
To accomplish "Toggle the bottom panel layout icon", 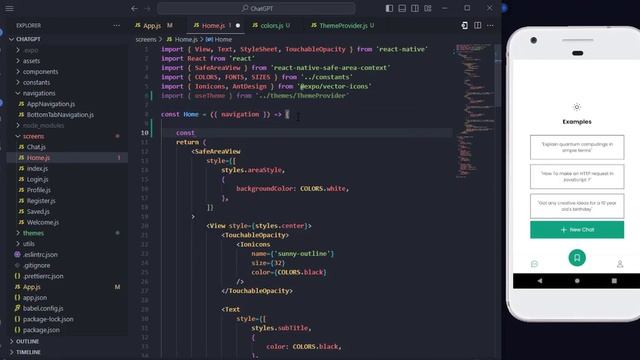I will 402,8.
